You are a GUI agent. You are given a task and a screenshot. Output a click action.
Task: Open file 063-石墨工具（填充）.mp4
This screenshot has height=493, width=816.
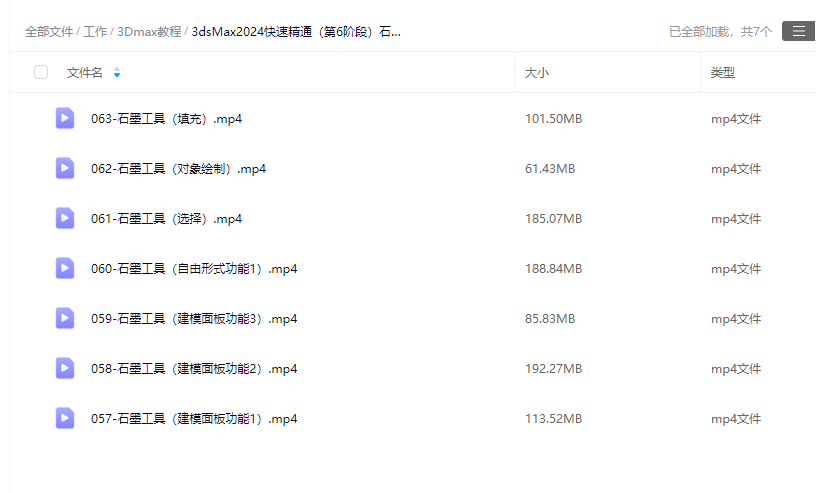coord(166,119)
